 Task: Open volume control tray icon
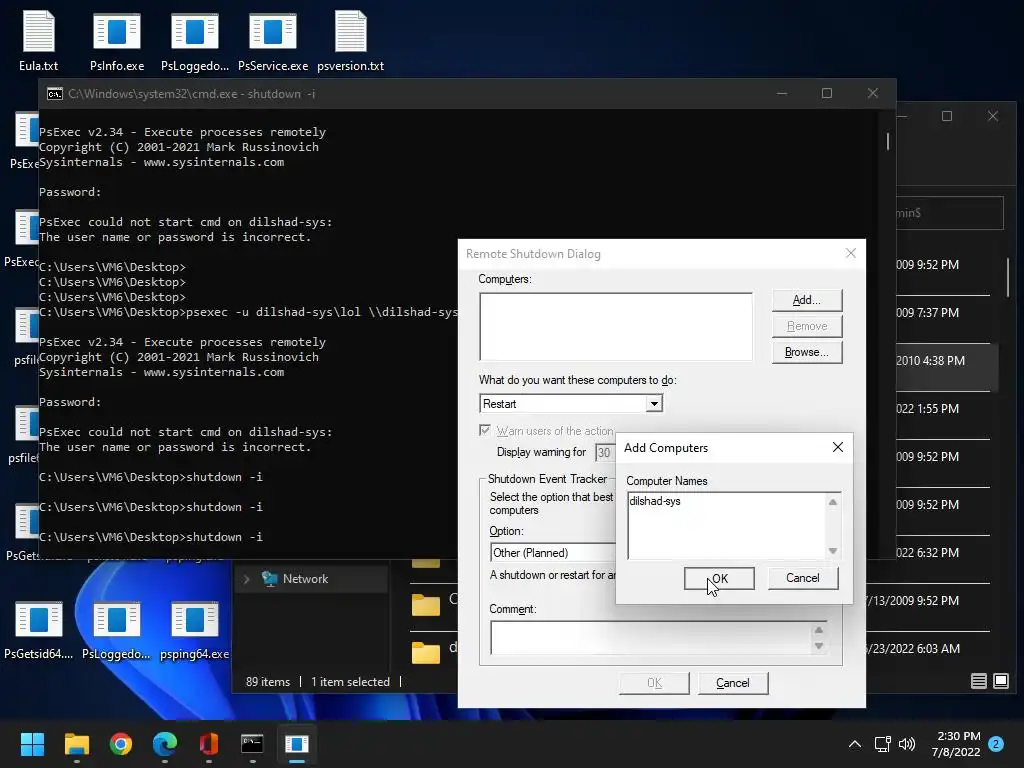(906, 744)
